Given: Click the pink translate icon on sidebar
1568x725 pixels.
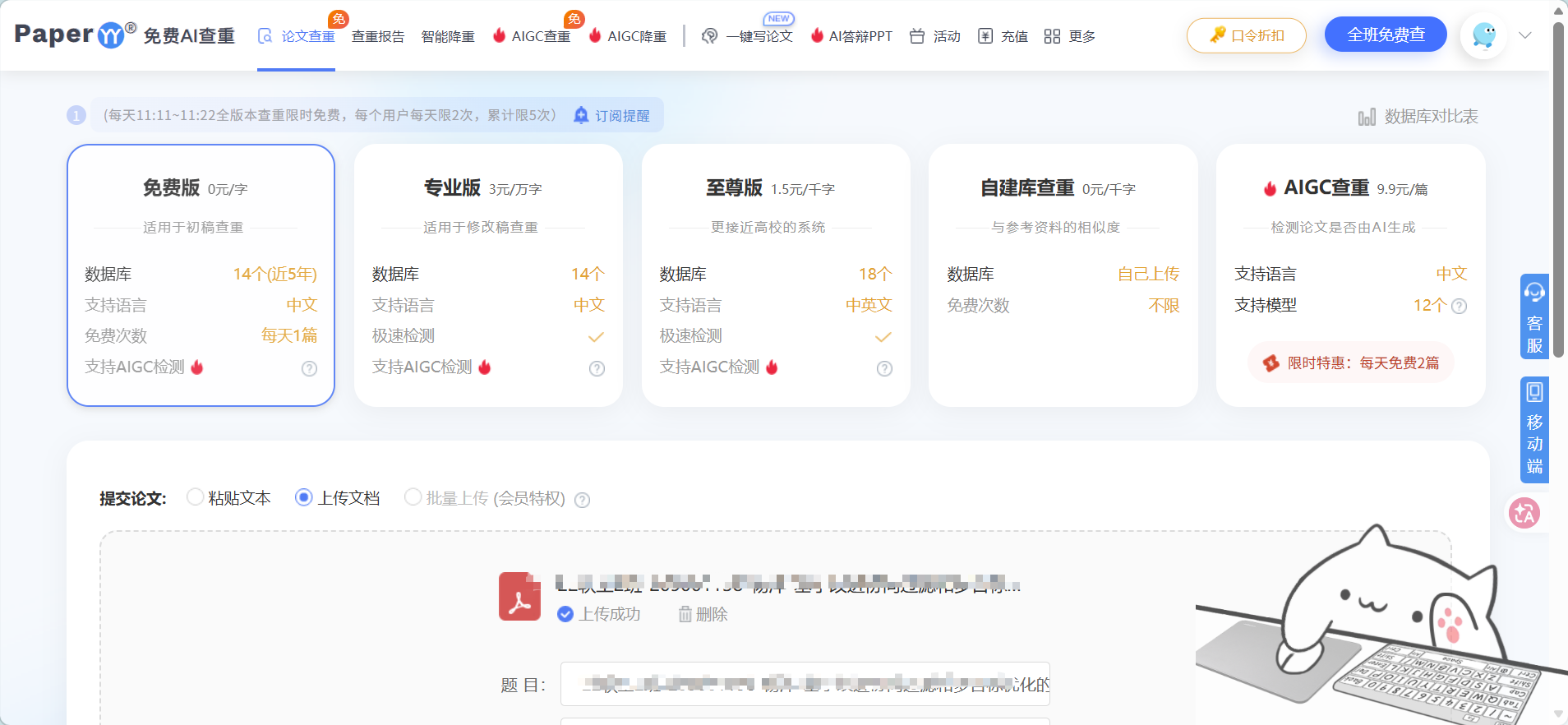Looking at the screenshot, I should coord(1525,514).
